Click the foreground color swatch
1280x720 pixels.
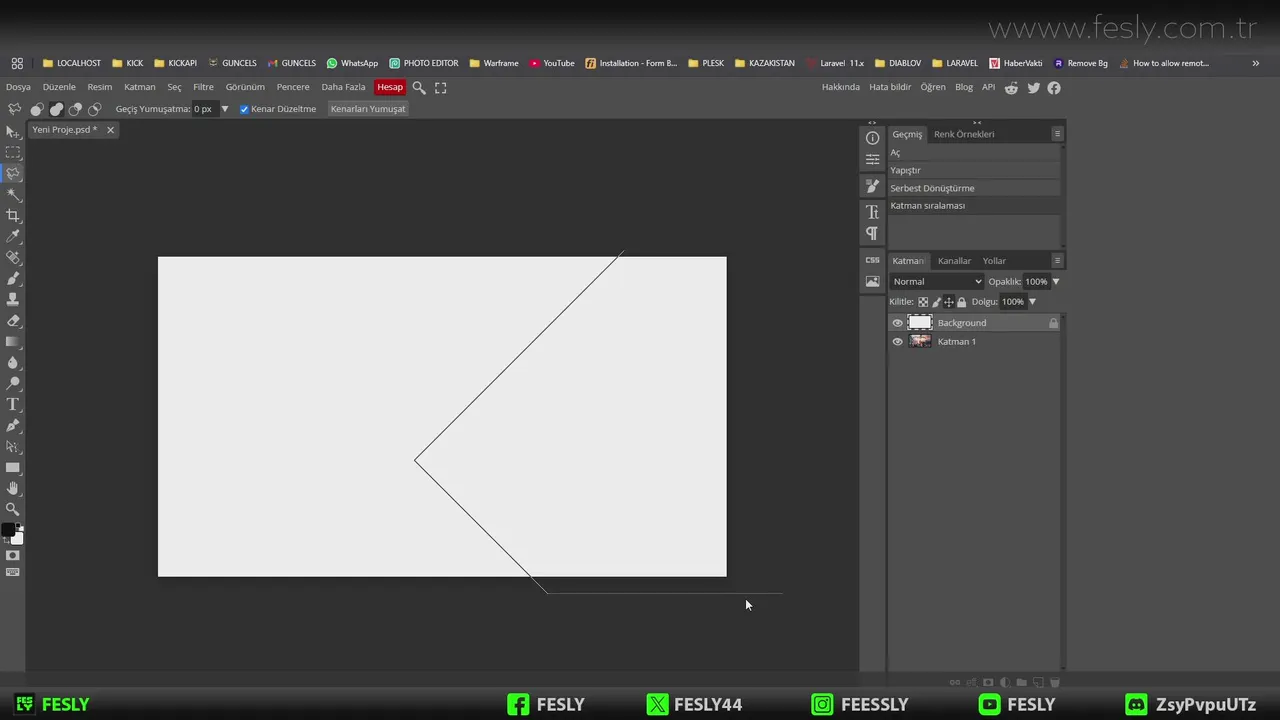[x=8, y=530]
